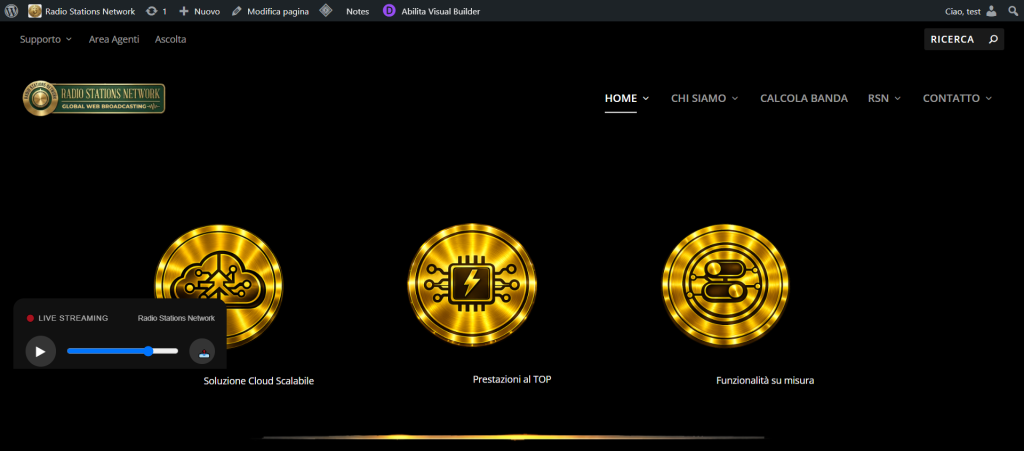The height and width of the screenshot is (451, 1024).
Task: Click the user avatar icon
Action: point(991,11)
